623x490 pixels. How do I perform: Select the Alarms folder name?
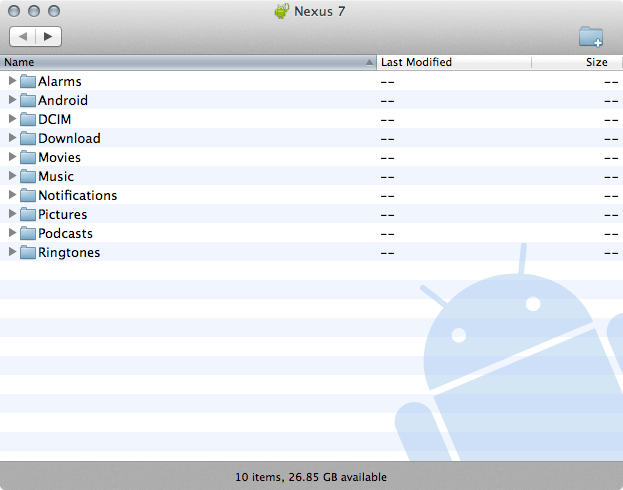point(60,81)
